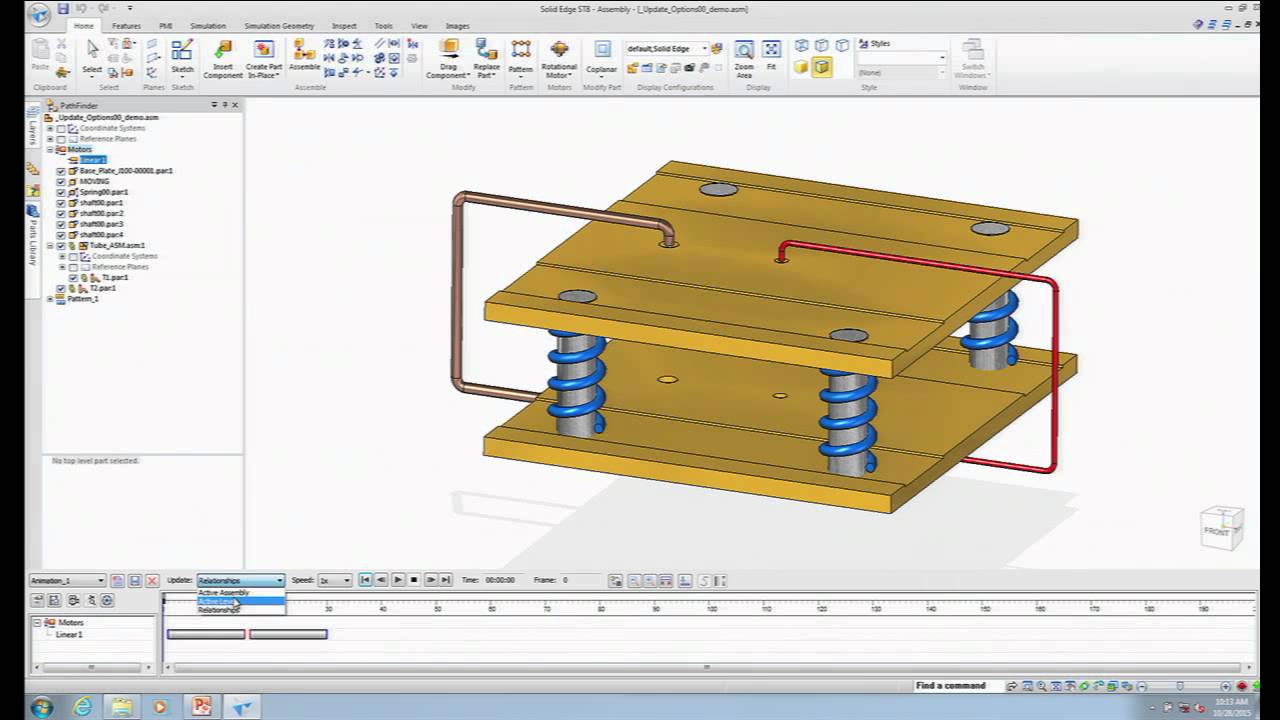Screen dimensions: 1280x720
Task: Switch to the PMI tab
Action: pos(166,26)
